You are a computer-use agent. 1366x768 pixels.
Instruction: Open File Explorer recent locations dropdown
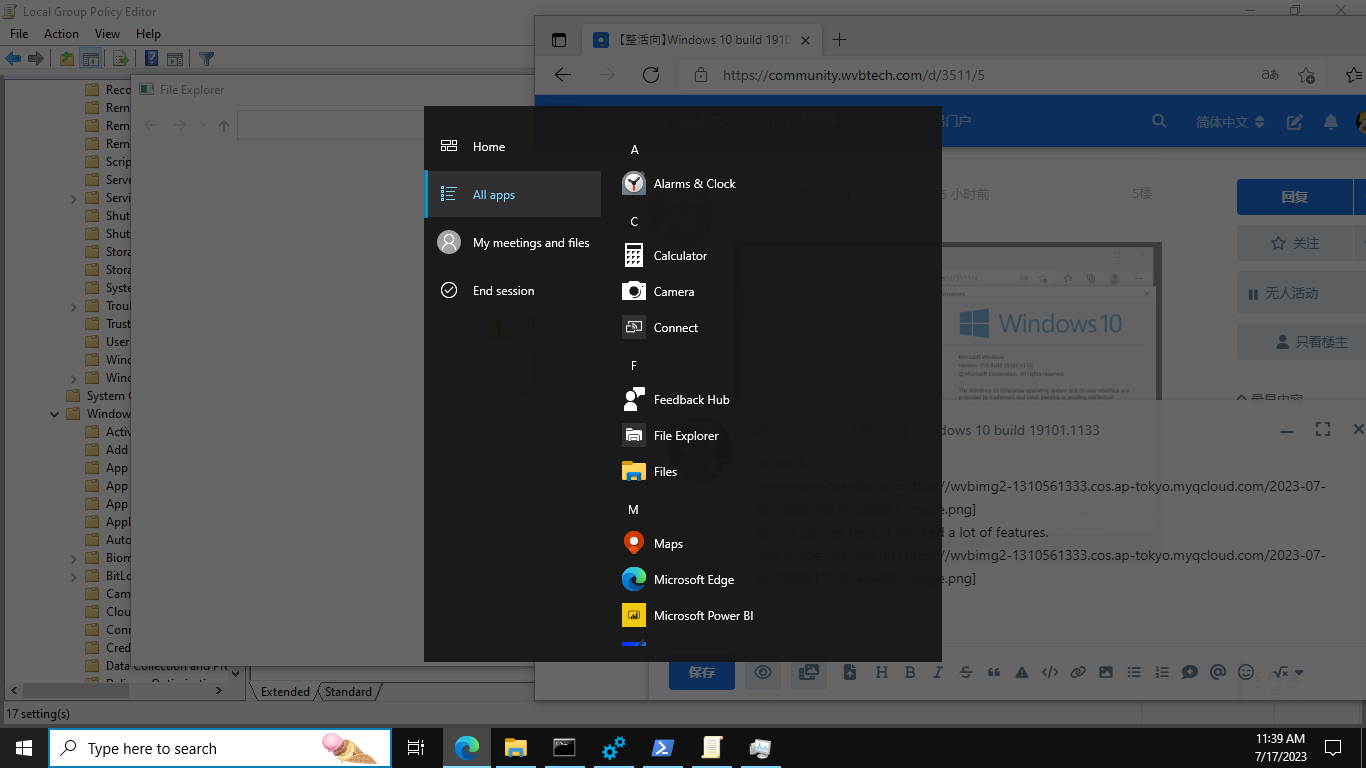click(203, 125)
